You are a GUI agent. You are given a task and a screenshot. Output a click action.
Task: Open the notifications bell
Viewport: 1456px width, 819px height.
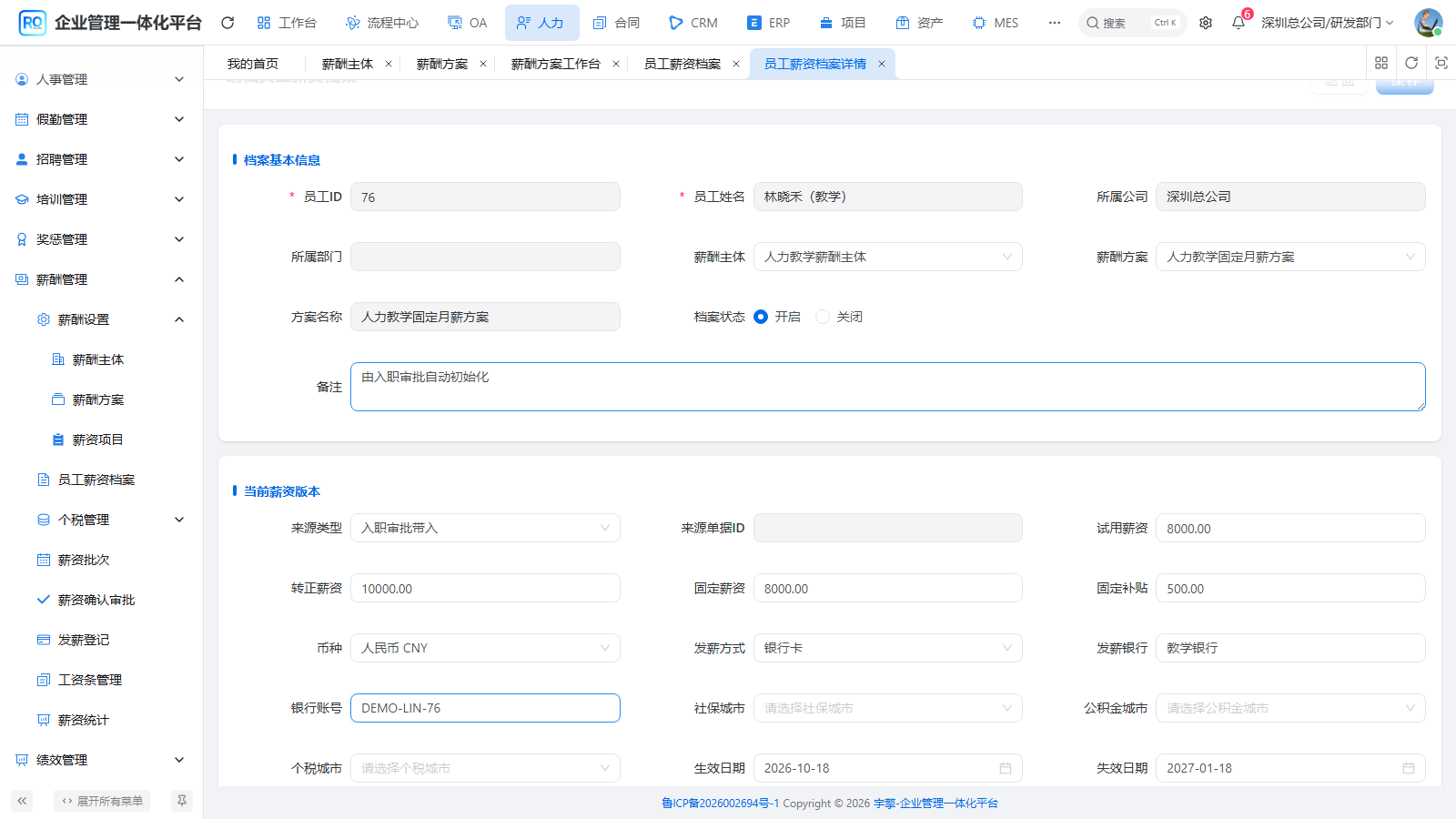1239,23
